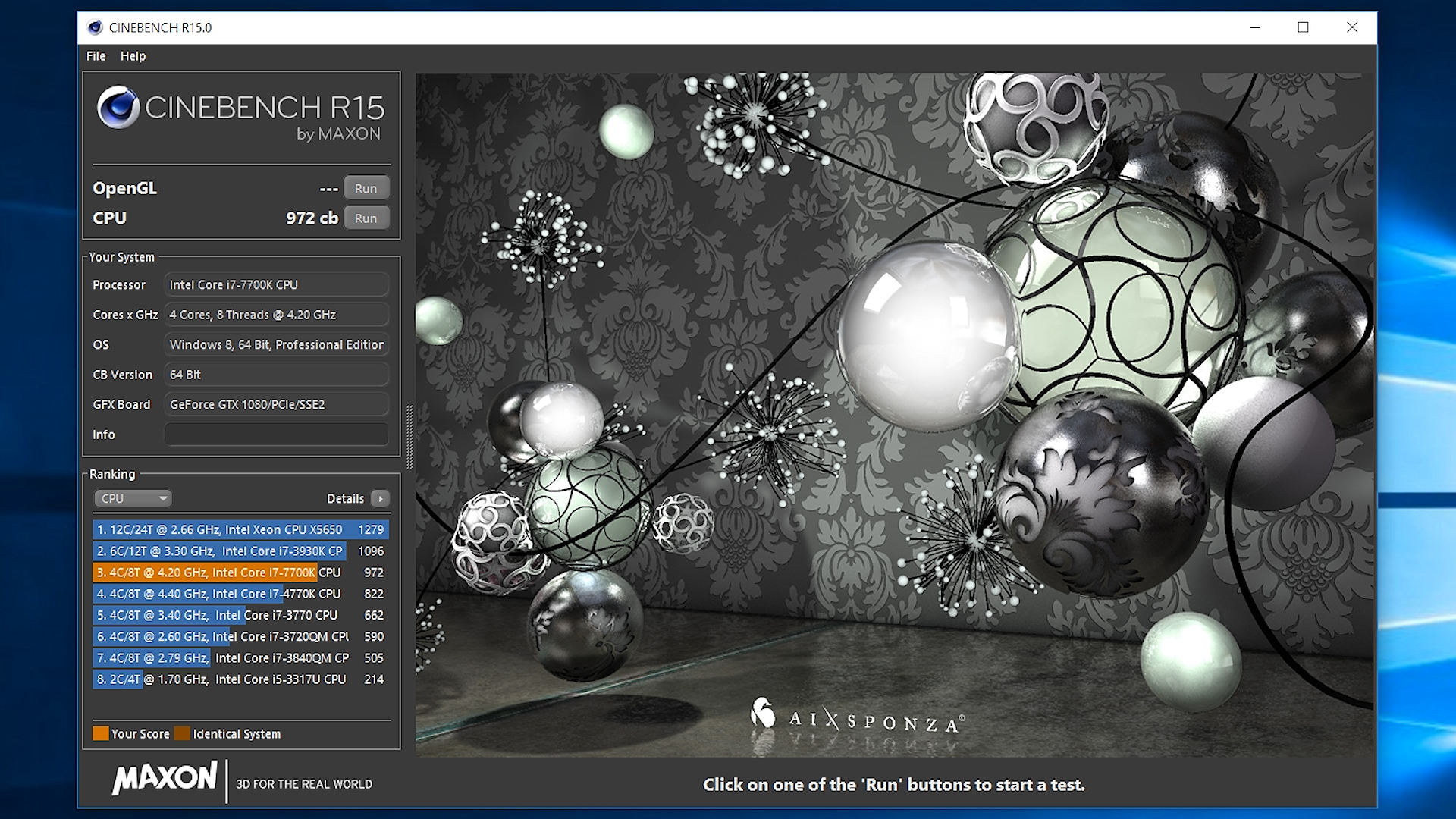Run the OpenGL benchmark test
This screenshot has height=819, width=1456.
[366, 188]
